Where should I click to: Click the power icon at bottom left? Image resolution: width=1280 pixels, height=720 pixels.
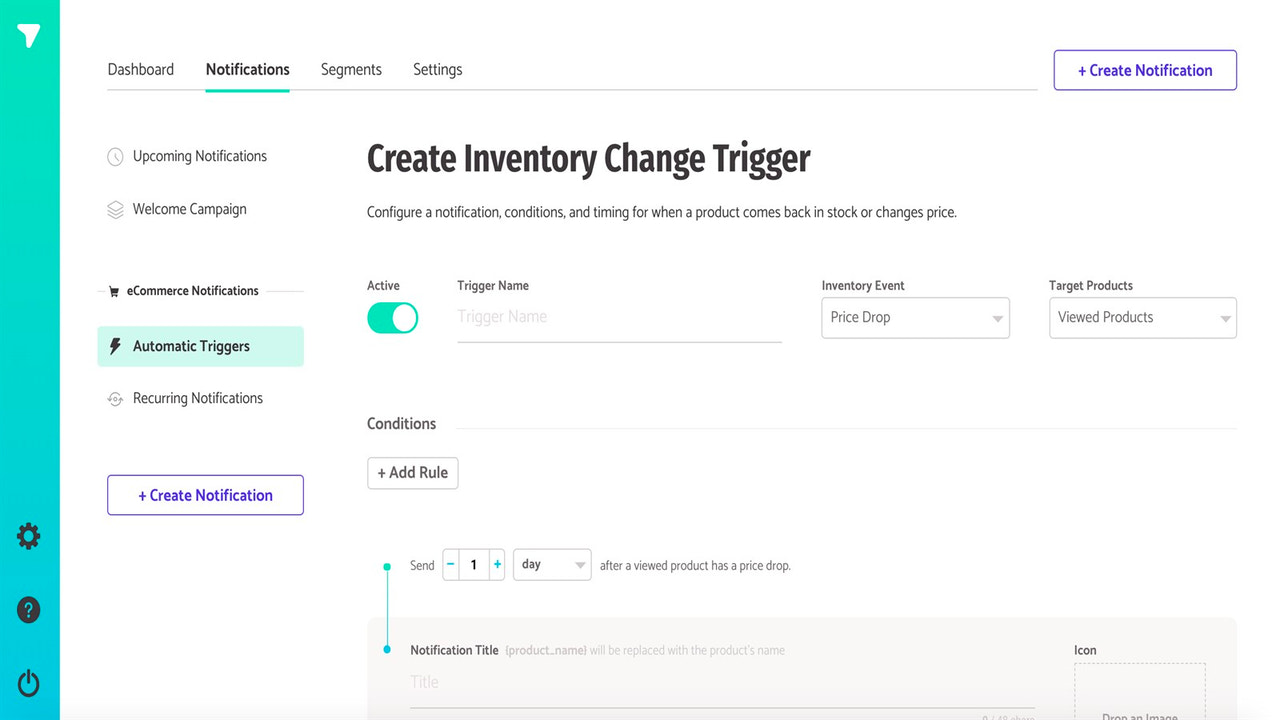tap(28, 683)
